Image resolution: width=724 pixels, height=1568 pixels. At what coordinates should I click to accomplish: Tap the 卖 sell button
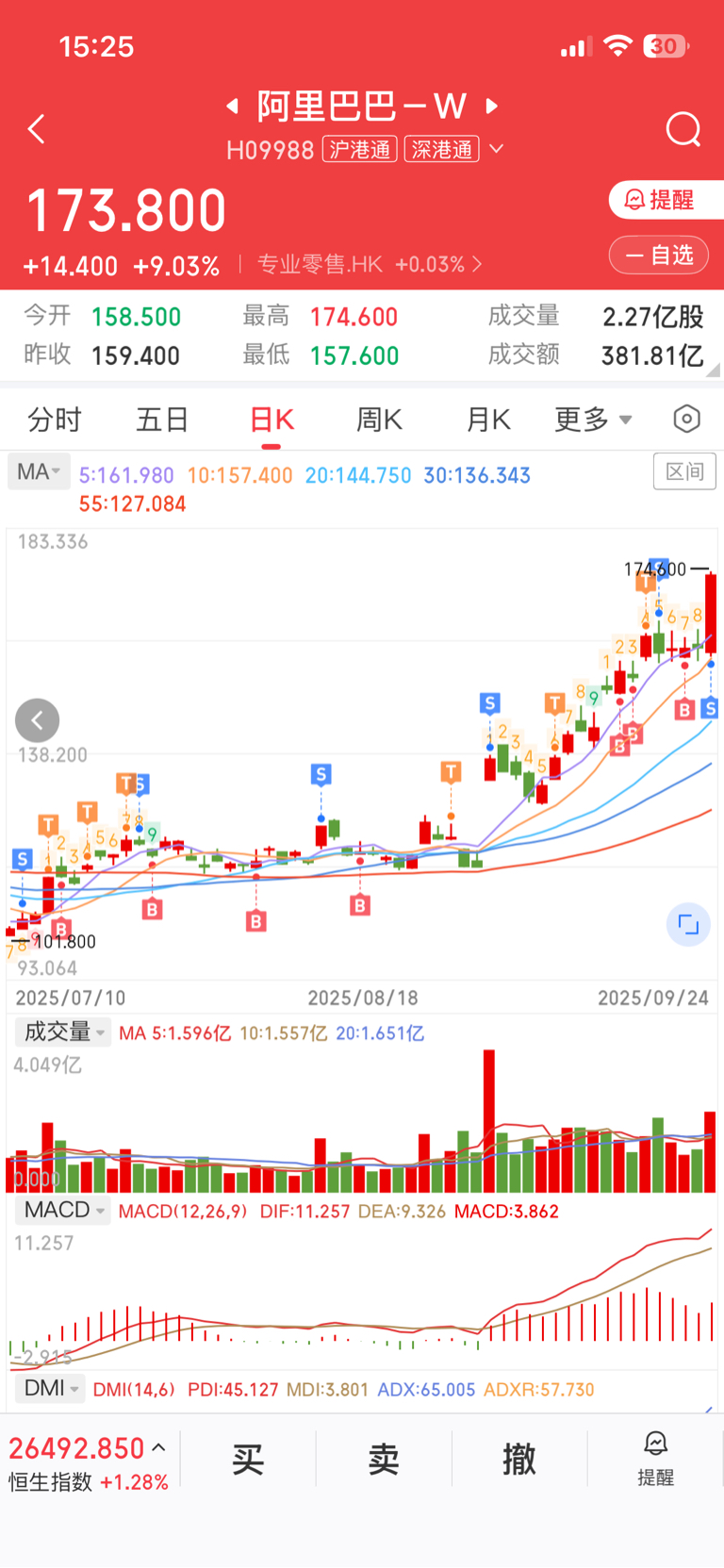[x=384, y=1460]
